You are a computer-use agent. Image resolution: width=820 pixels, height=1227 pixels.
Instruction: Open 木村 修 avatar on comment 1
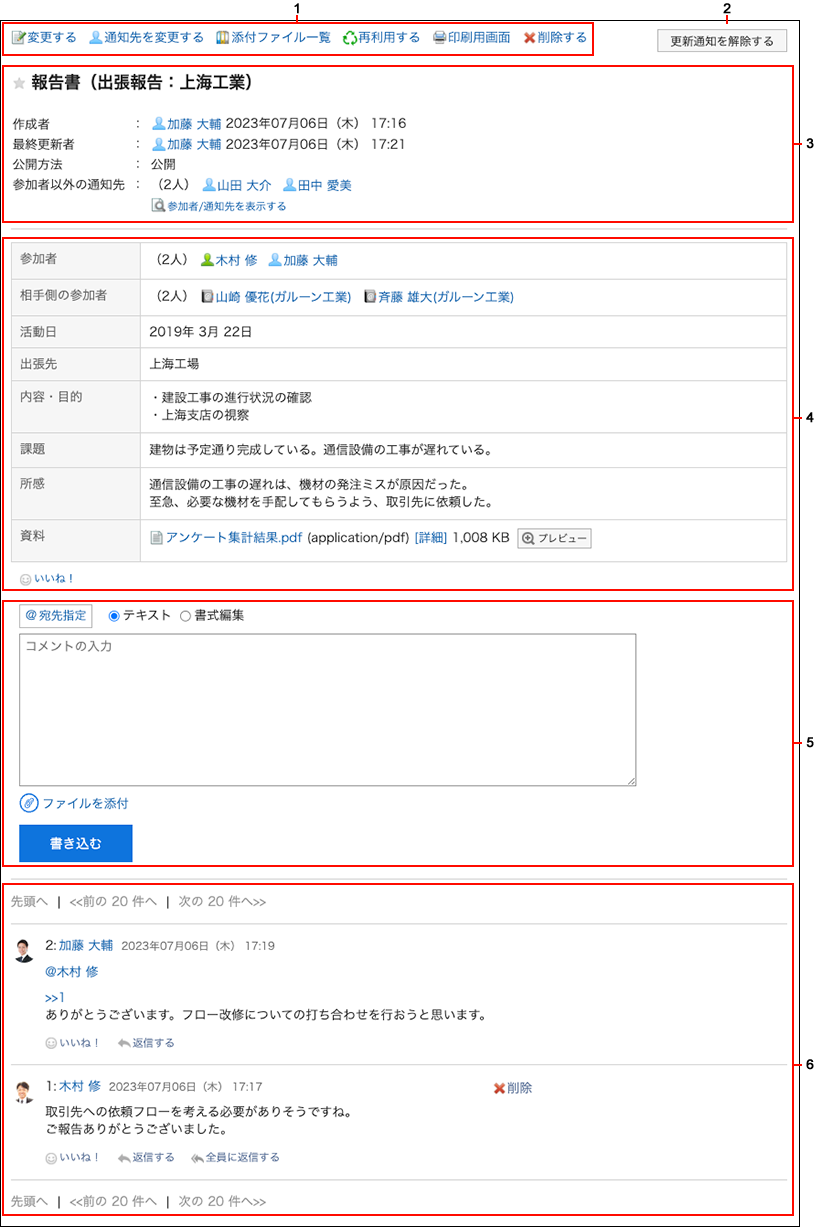(x=25, y=1092)
